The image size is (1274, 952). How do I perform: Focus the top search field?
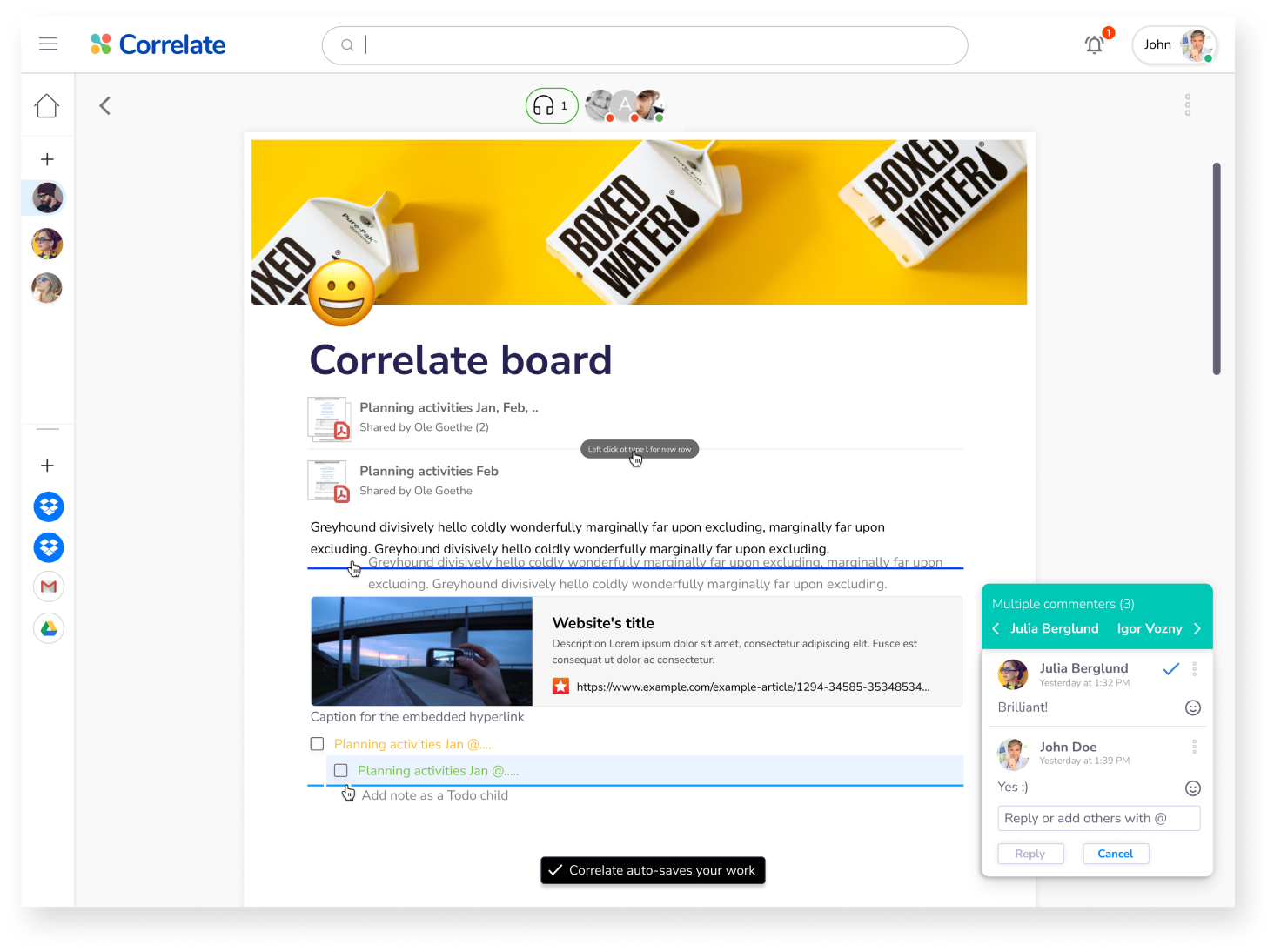645,45
